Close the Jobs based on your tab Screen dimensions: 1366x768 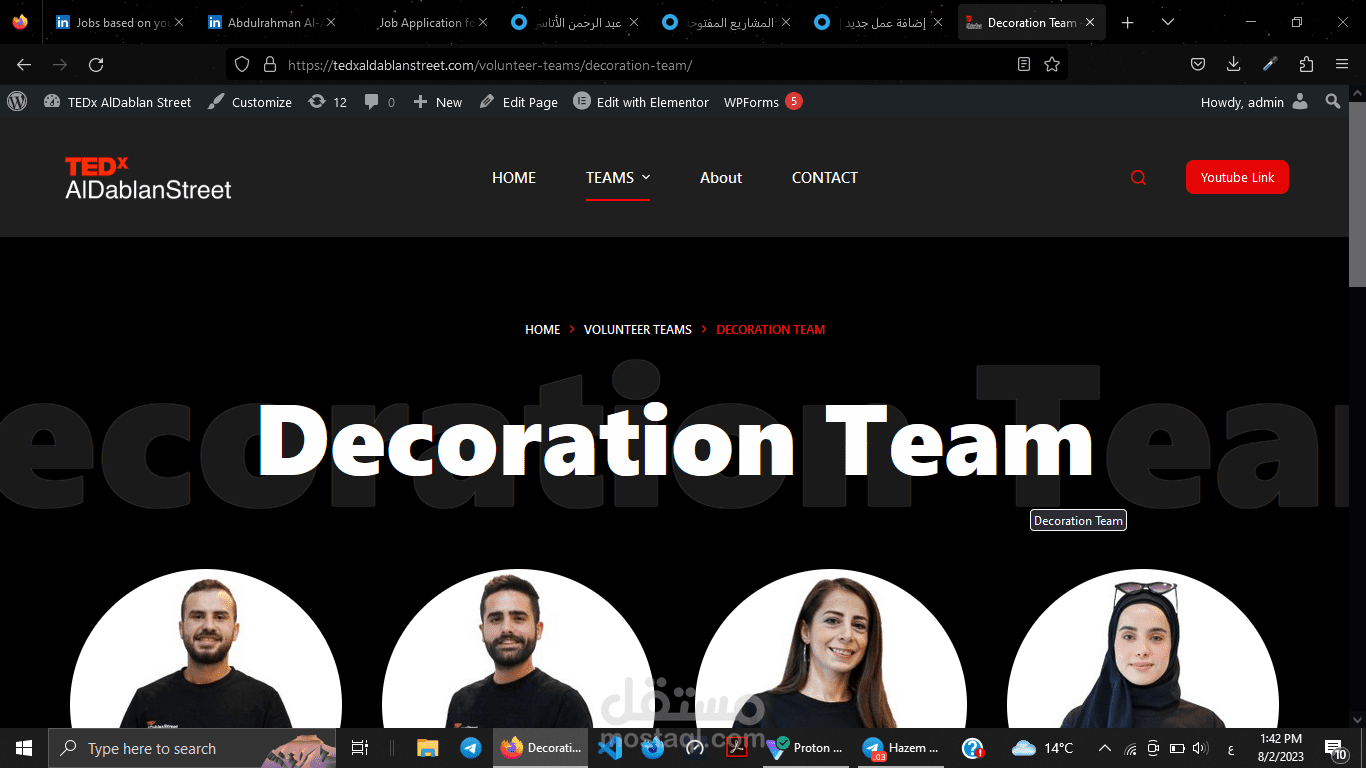(x=179, y=22)
